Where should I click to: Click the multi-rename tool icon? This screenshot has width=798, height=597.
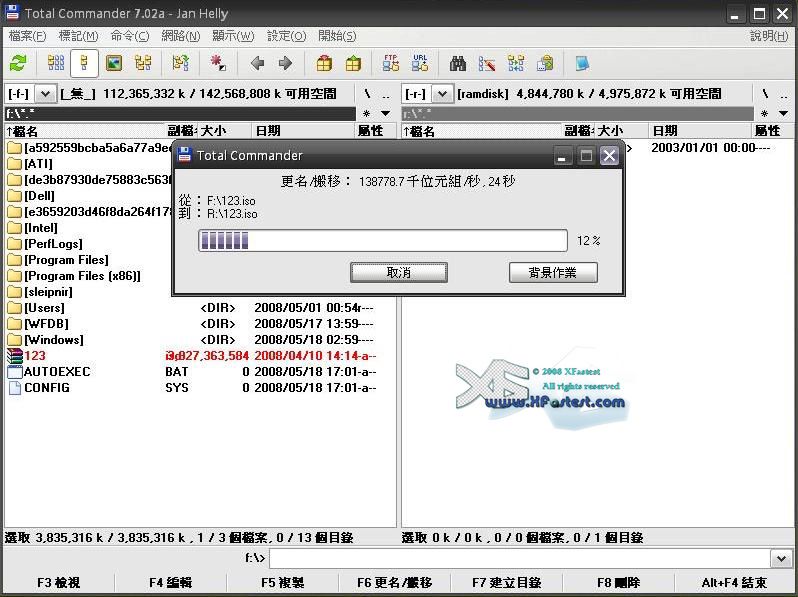[487, 63]
